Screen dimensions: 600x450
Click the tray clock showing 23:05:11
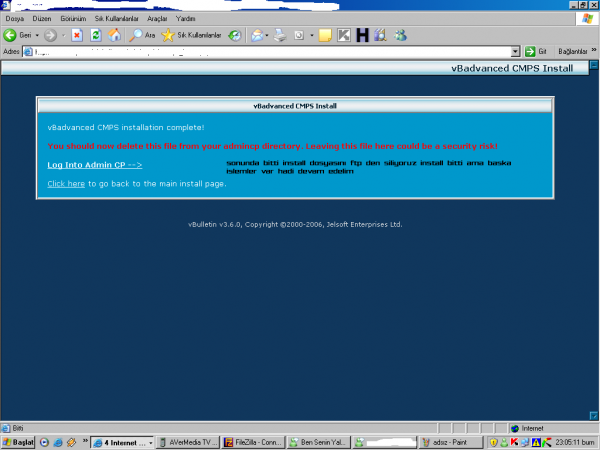pyautogui.click(x=575, y=442)
